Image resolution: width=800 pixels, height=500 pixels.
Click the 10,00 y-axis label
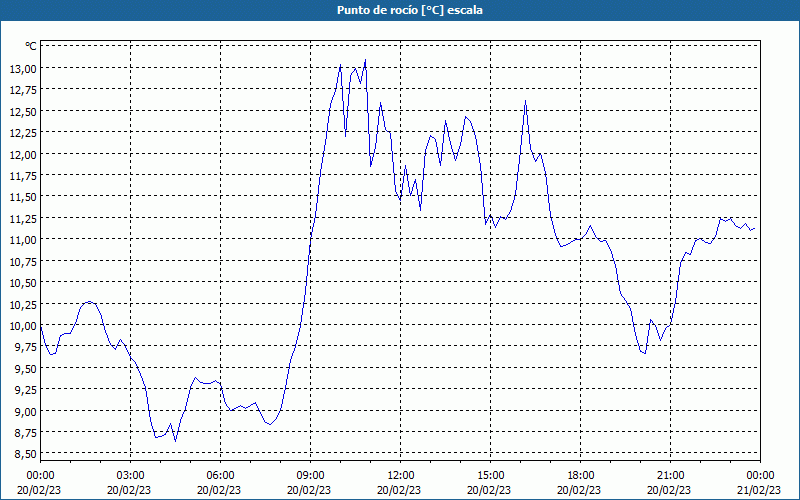coord(23,326)
